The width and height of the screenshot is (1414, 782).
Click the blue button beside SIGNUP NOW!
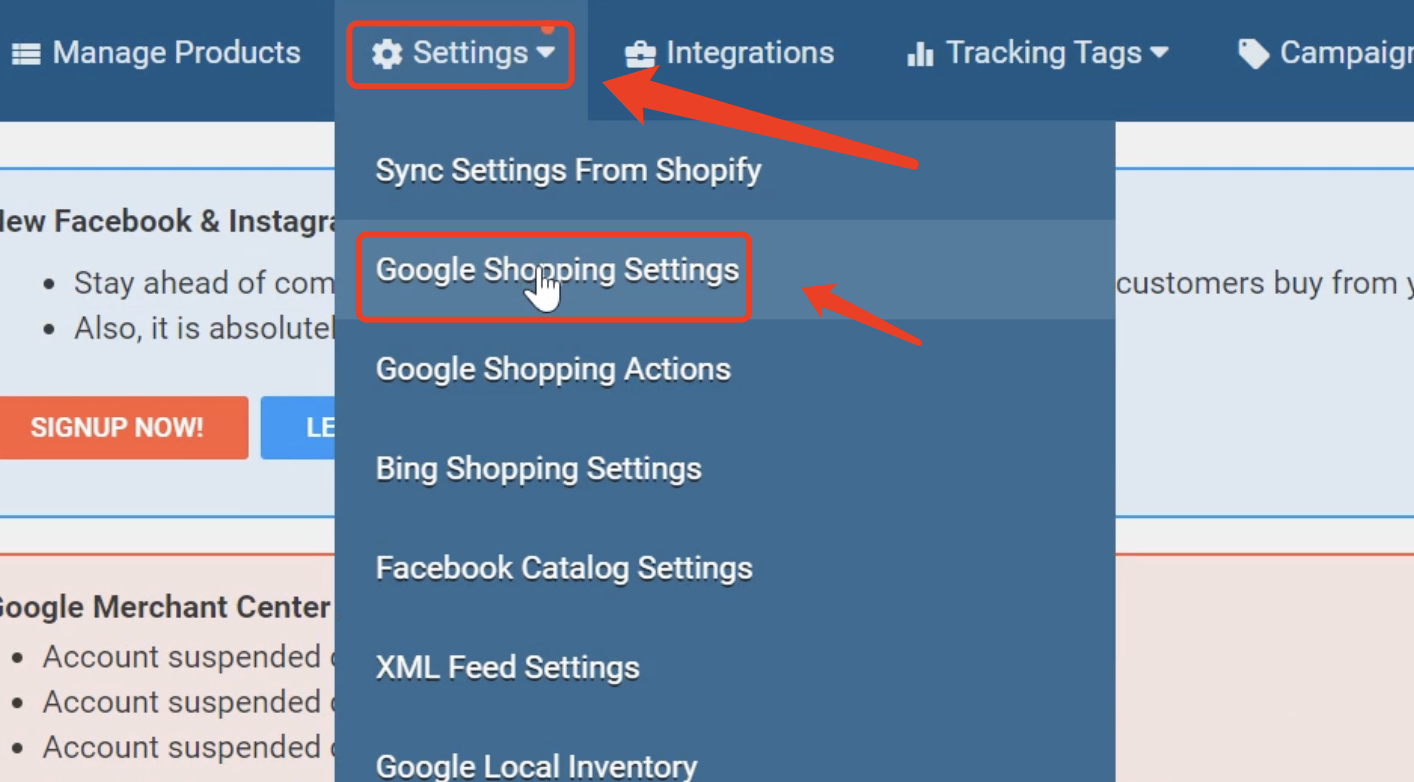300,427
